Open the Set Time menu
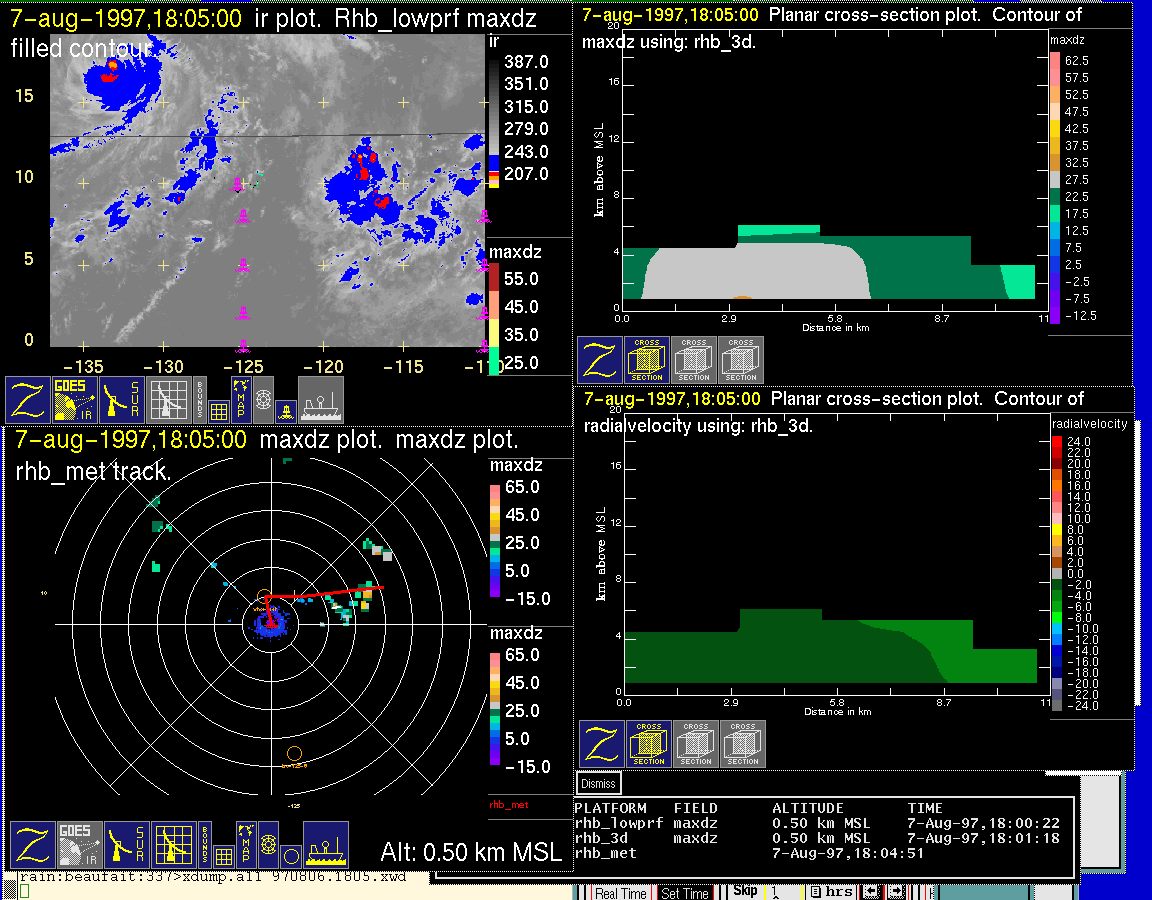 click(x=685, y=893)
